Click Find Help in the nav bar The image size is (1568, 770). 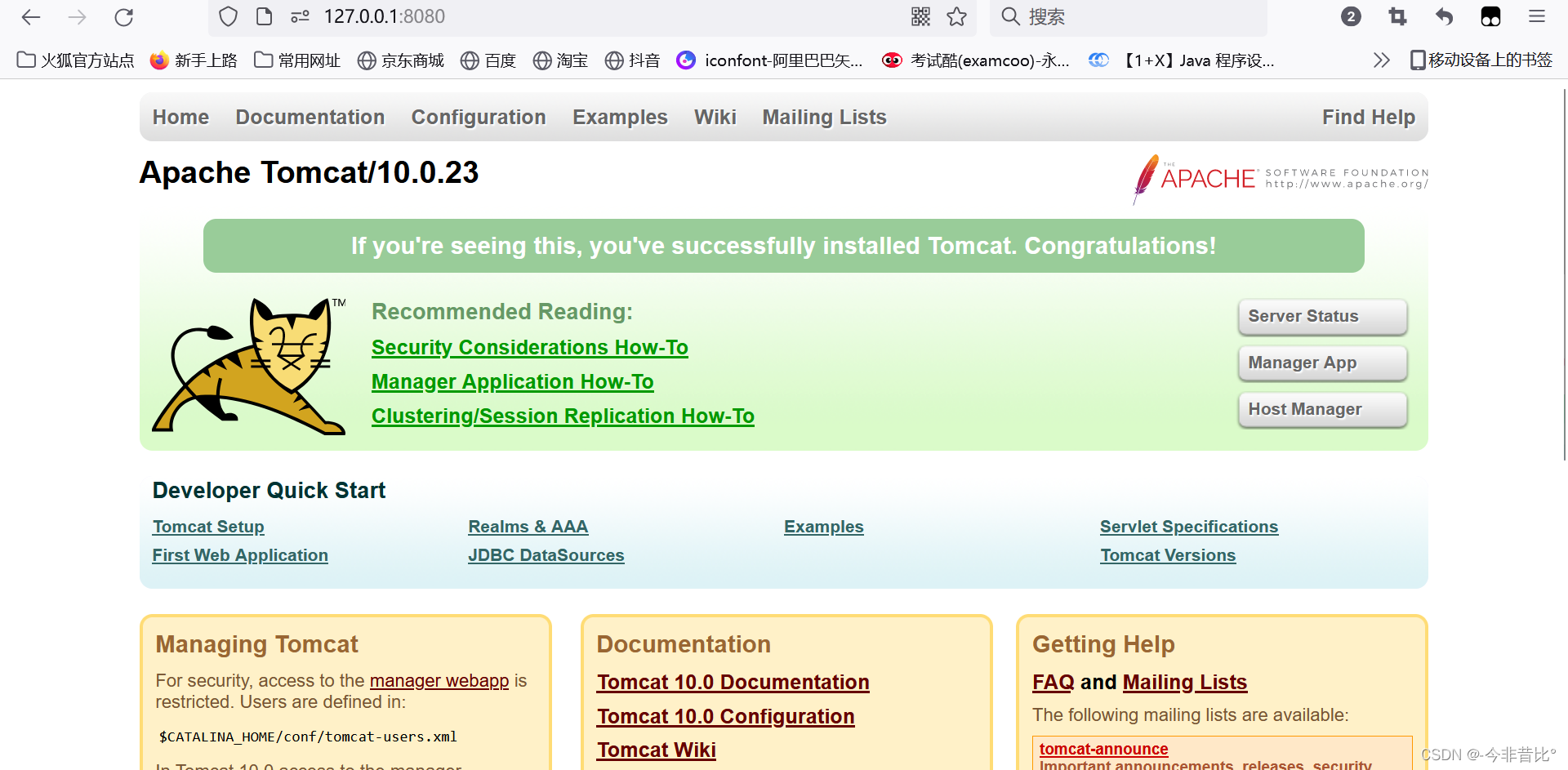coord(1369,118)
